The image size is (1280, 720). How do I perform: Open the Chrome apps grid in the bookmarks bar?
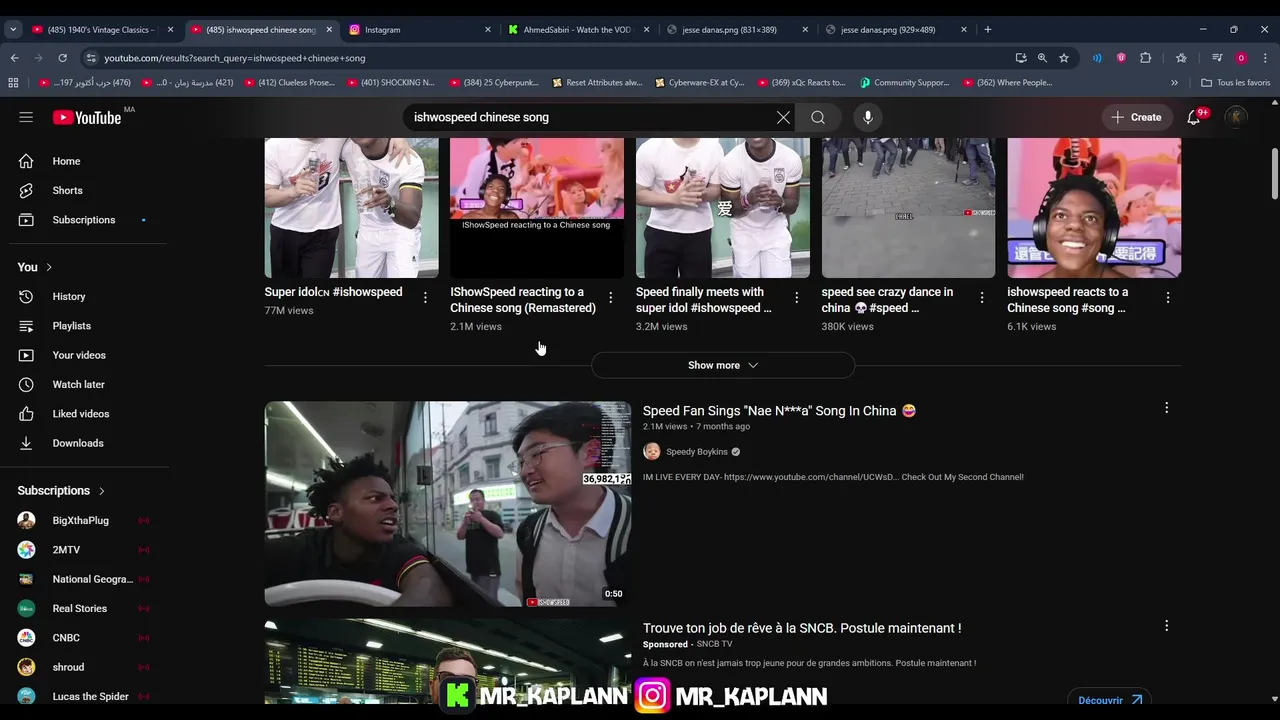[13, 83]
